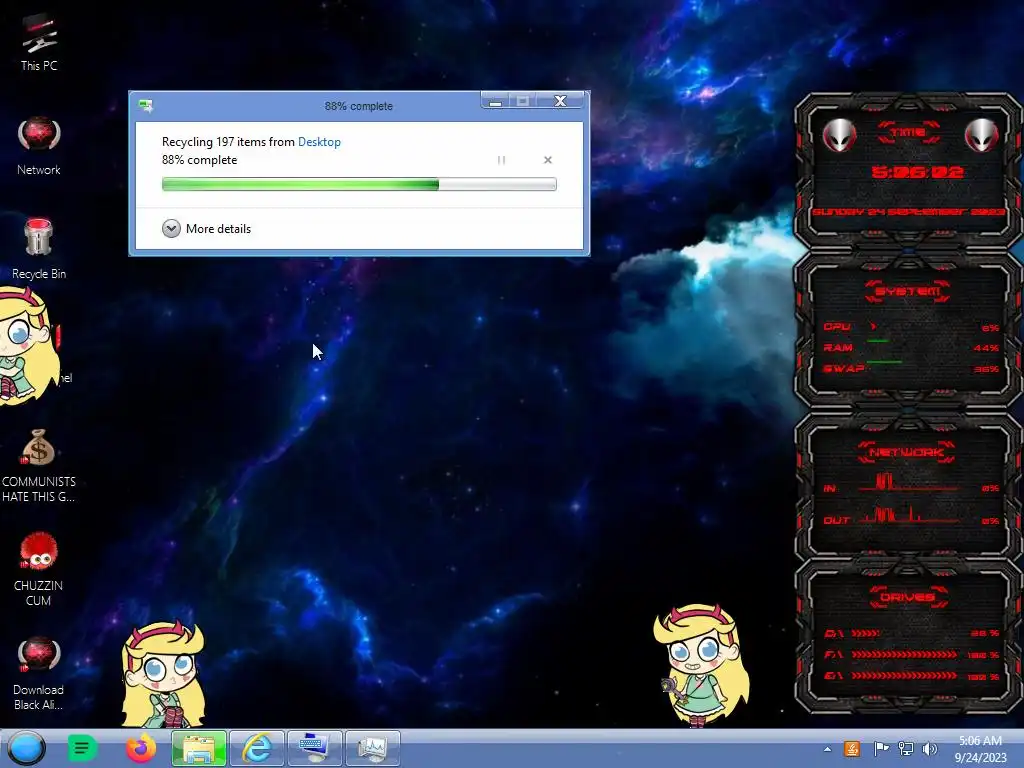Image resolution: width=1024 pixels, height=768 pixels.
Task: Click the Desktop link in recycling dialog
Action: tap(319, 142)
